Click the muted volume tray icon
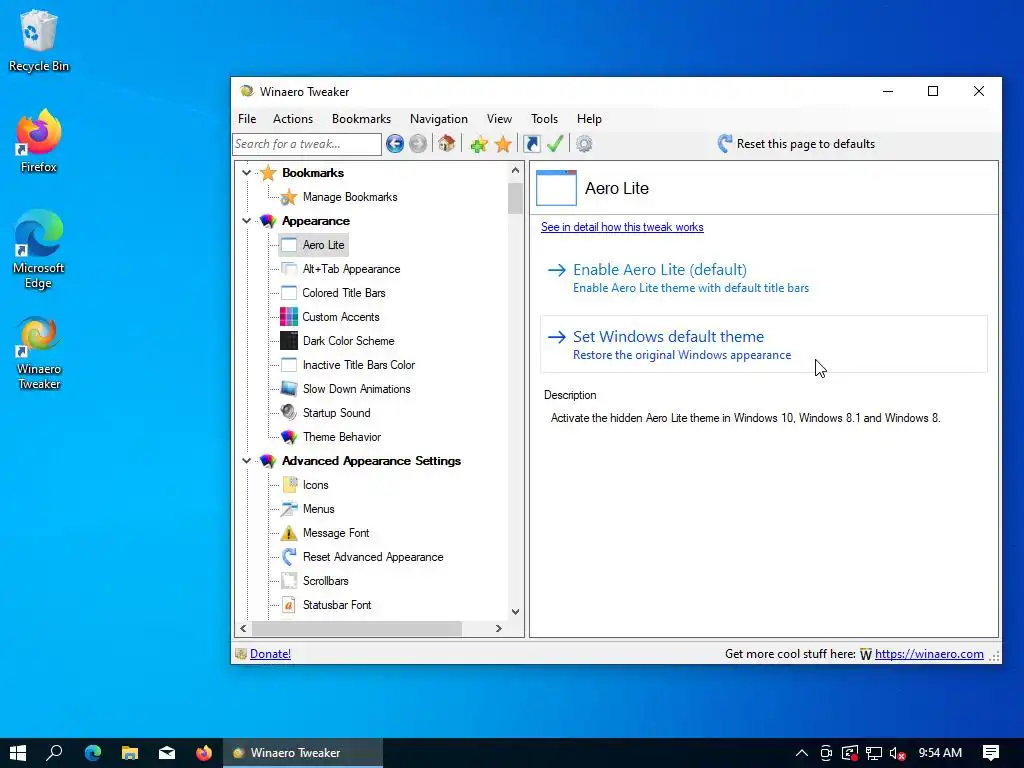Screen dimensions: 1024x768 [x=897, y=754]
